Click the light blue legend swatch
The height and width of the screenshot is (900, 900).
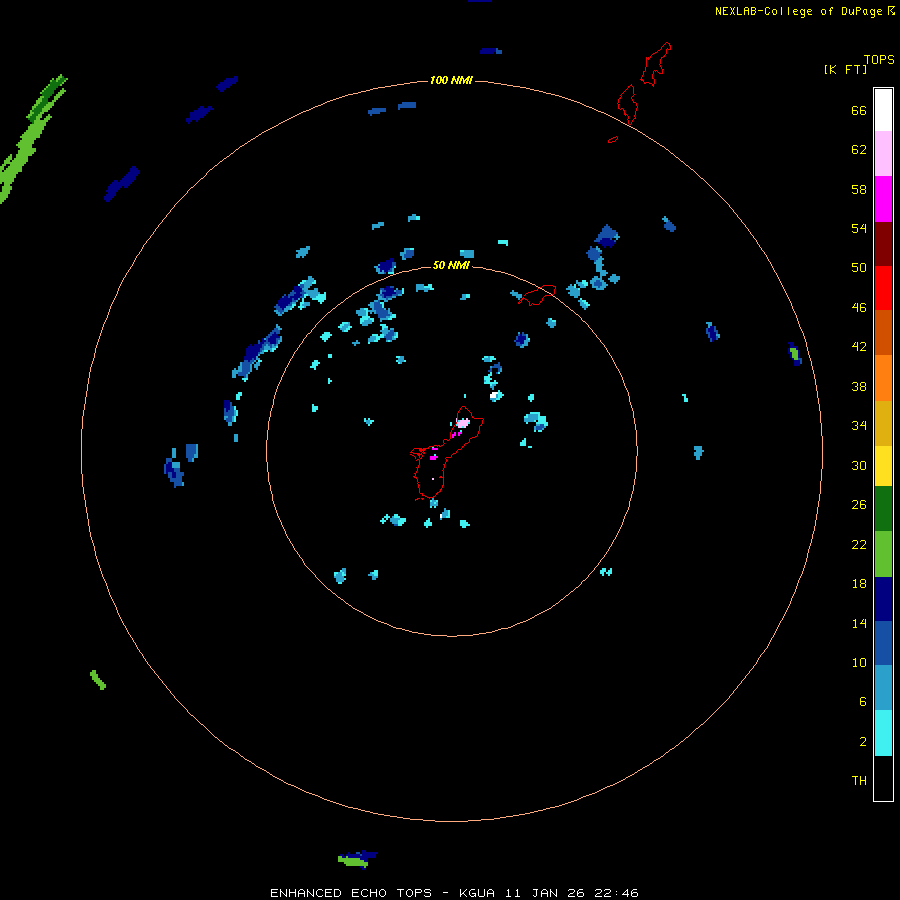coord(883,688)
